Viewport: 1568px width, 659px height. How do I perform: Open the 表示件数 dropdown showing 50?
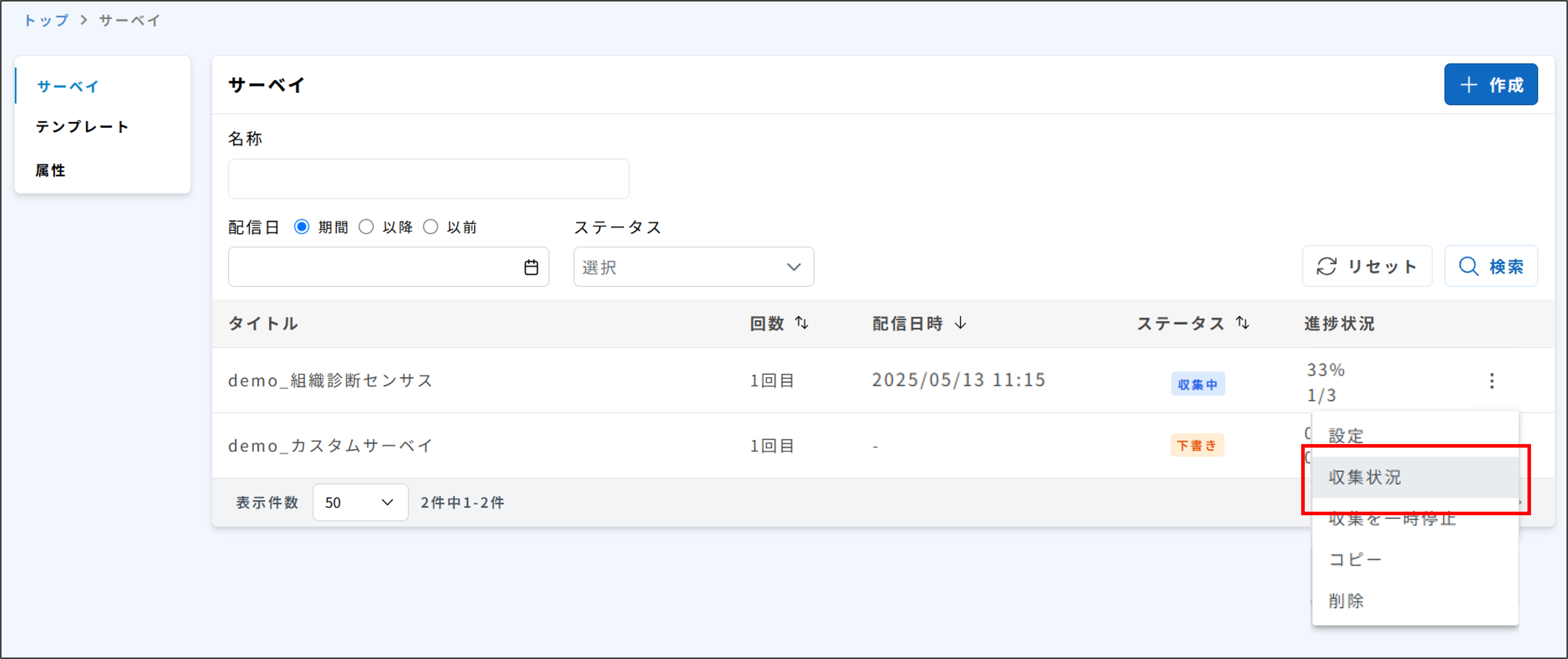click(x=360, y=502)
